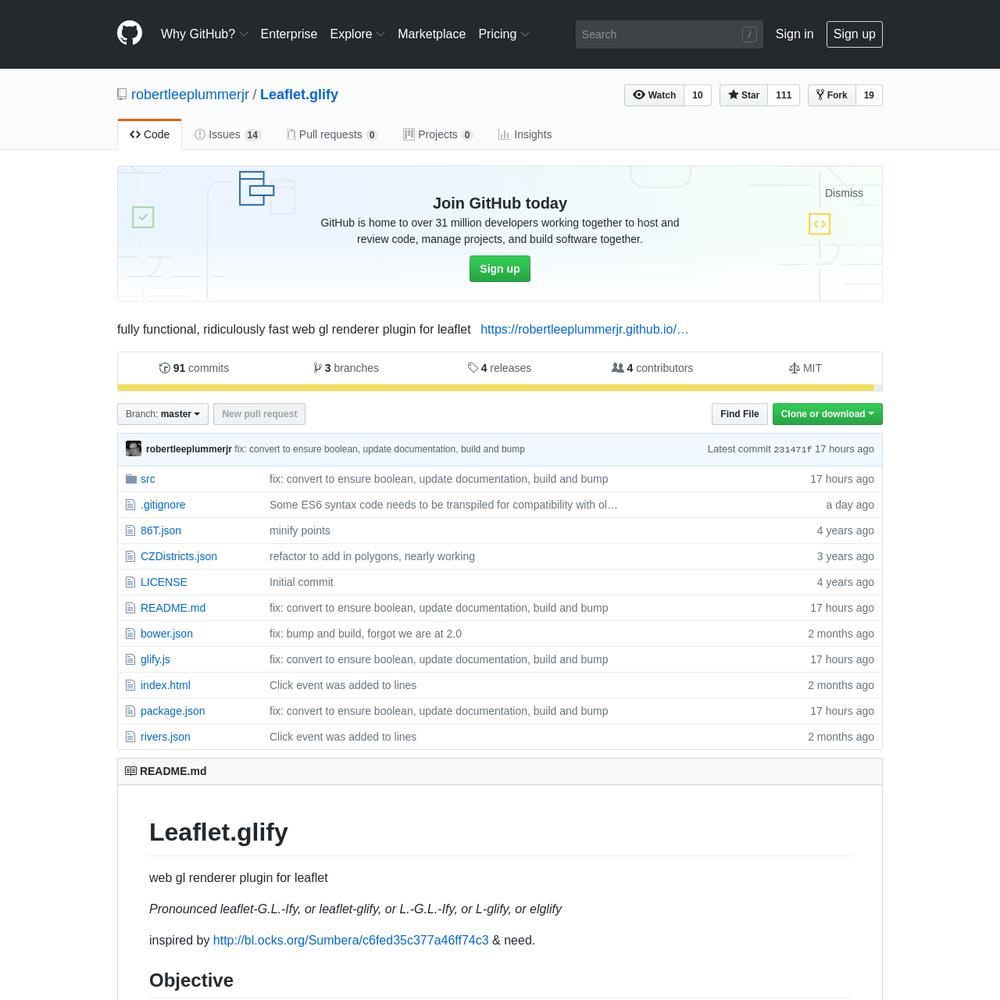Screen dimensions: 1000x1000
Task: Click the src folder icon
Action: coord(131,479)
